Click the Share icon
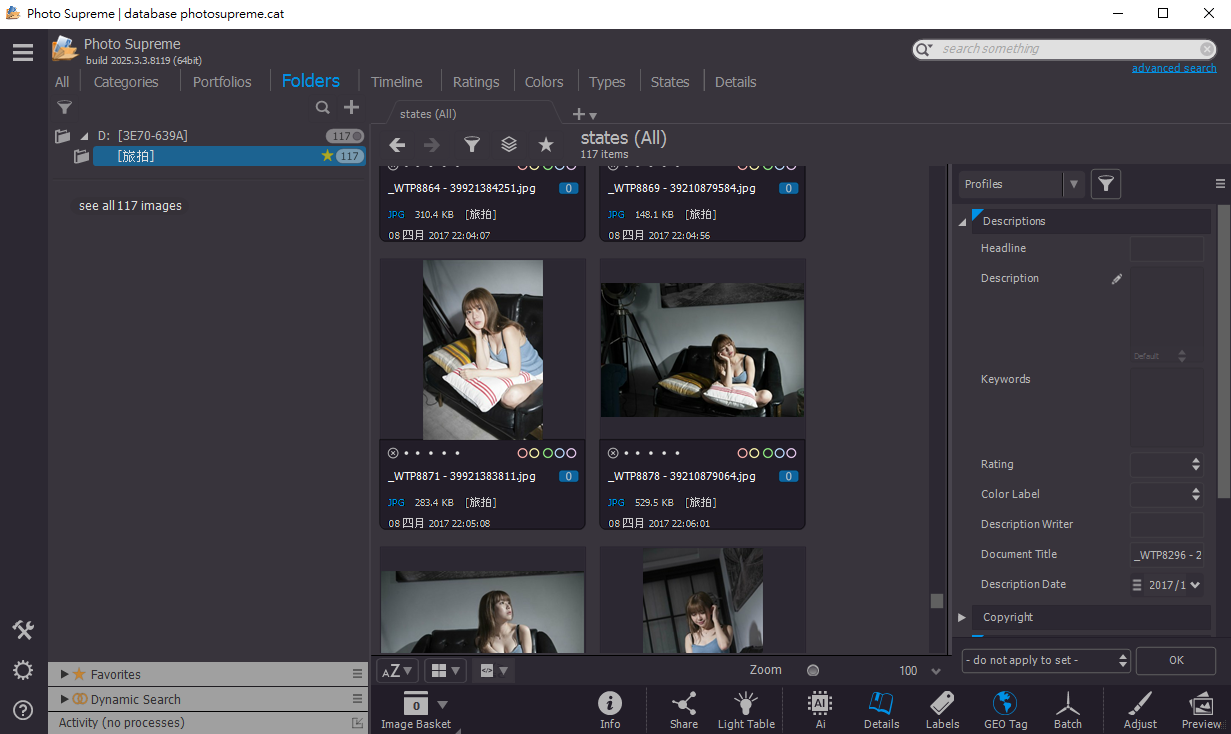Screen dimensions: 1231x734 click(684, 709)
